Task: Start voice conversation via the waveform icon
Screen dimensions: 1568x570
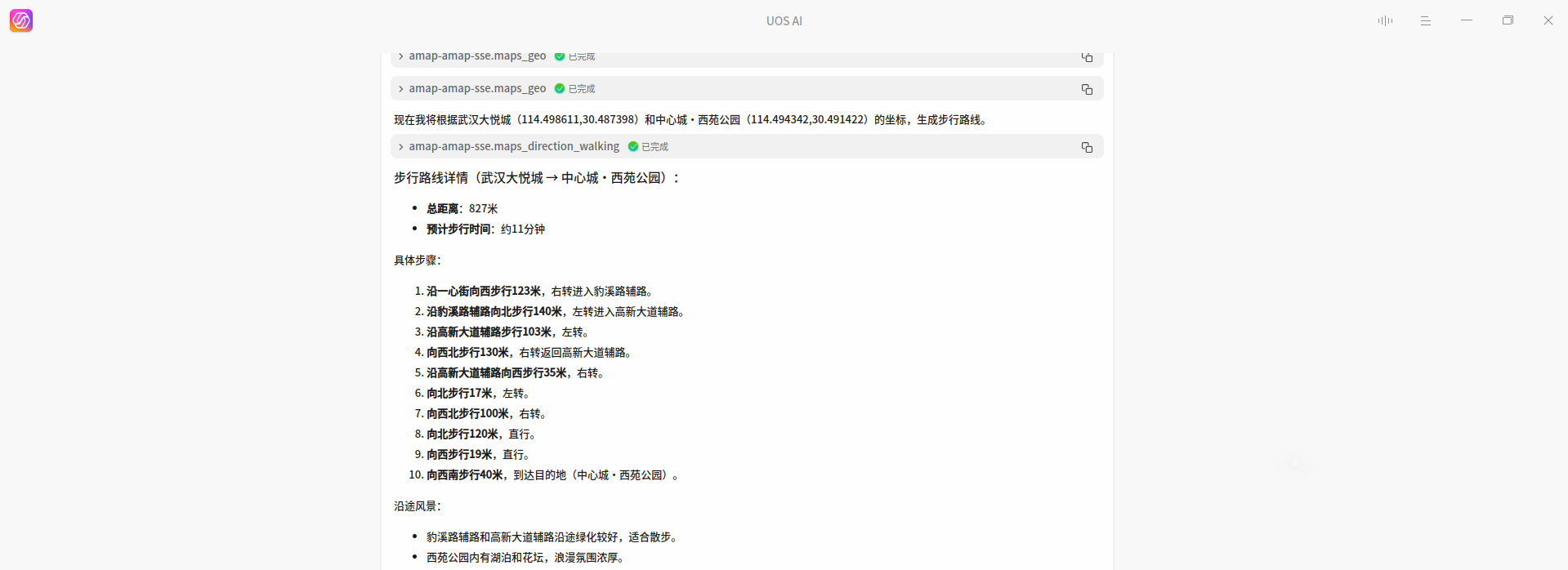Action: click(x=1385, y=20)
